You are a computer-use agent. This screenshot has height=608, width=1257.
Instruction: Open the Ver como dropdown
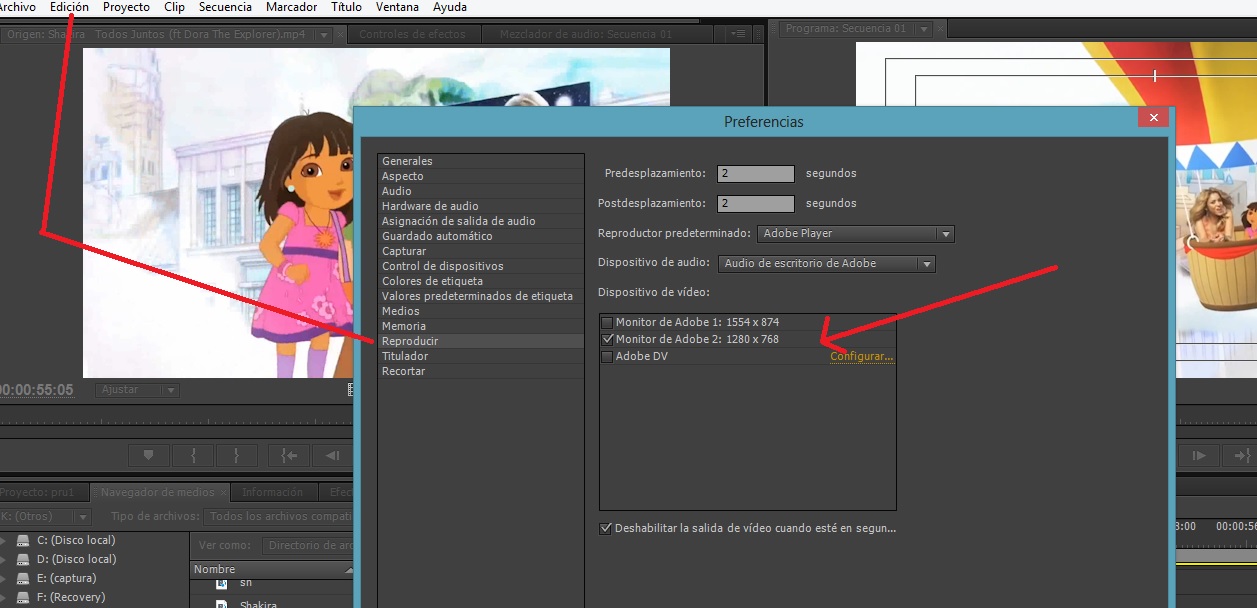click(x=308, y=546)
